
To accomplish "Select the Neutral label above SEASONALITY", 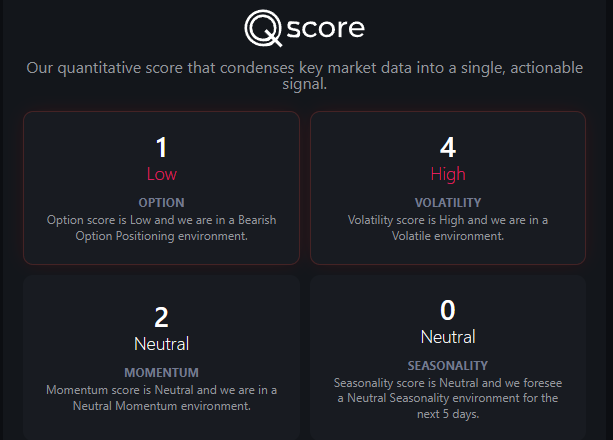I will click(x=448, y=337).
